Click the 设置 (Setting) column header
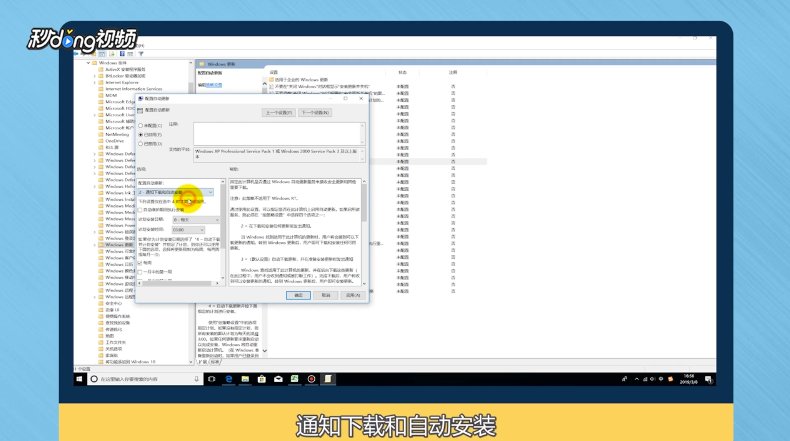The width and height of the screenshot is (790, 441). 274,73
